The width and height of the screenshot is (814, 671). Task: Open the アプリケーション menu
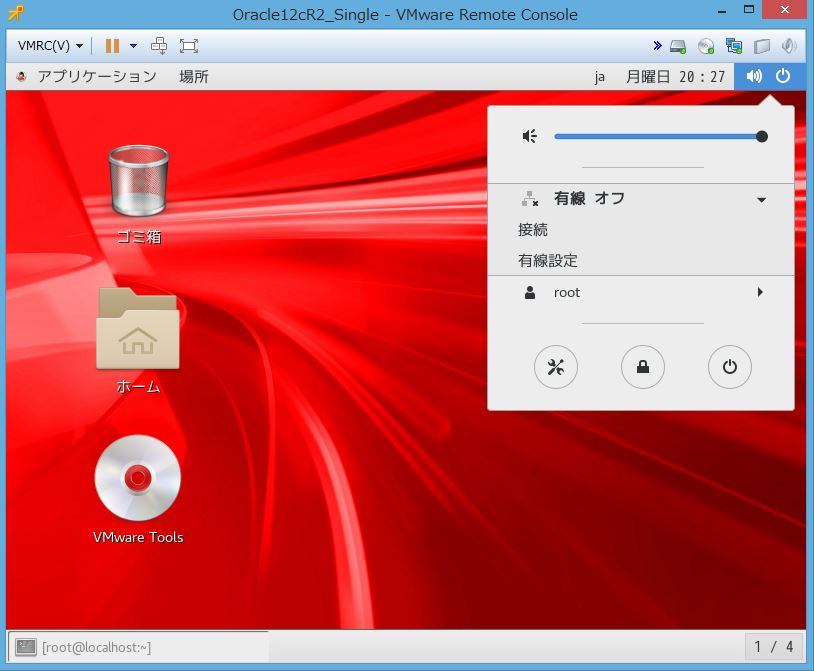click(x=97, y=77)
